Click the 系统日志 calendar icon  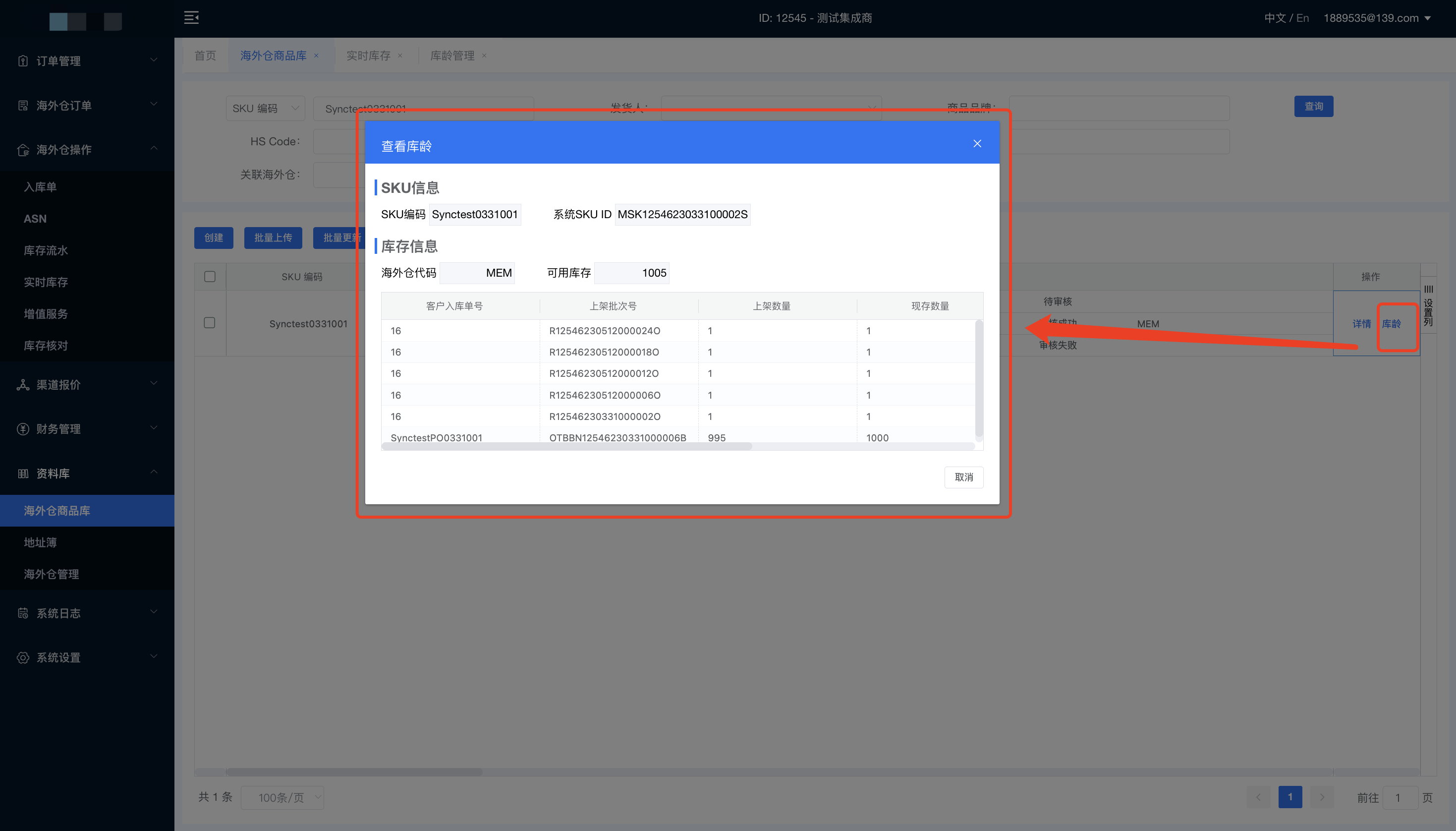tap(23, 613)
